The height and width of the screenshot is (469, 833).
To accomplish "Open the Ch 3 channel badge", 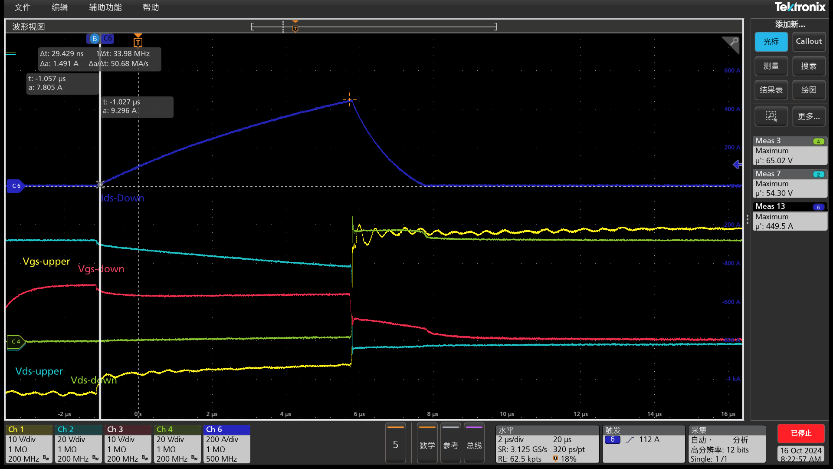I will [x=128, y=444].
